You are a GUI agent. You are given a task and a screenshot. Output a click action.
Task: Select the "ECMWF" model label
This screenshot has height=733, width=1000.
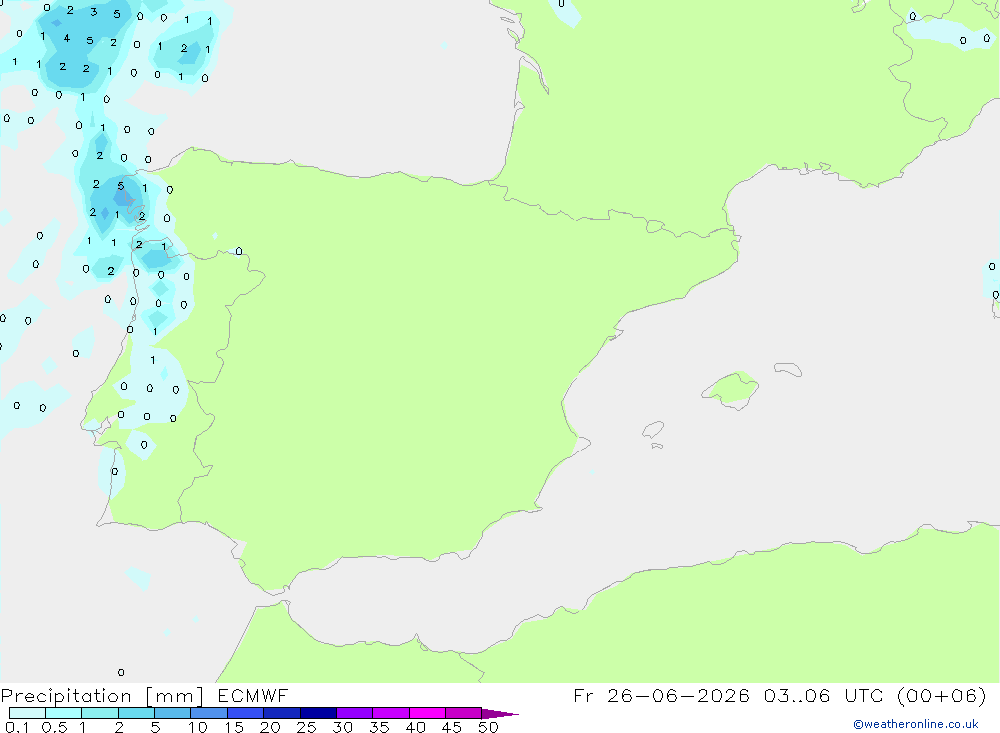click(x=253, y=695)
